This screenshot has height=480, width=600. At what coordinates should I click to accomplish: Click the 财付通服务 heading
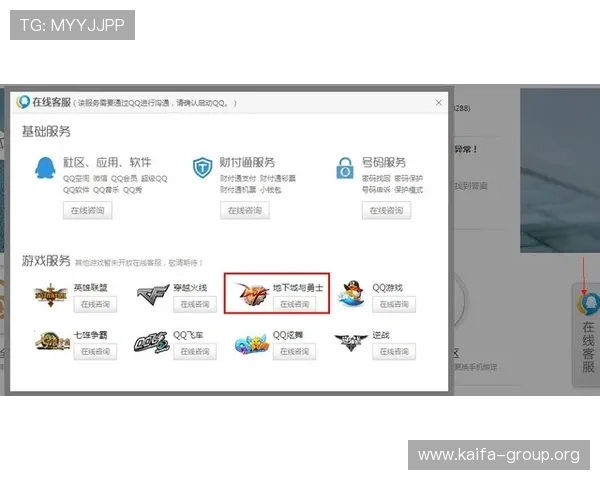pos(247,162)
